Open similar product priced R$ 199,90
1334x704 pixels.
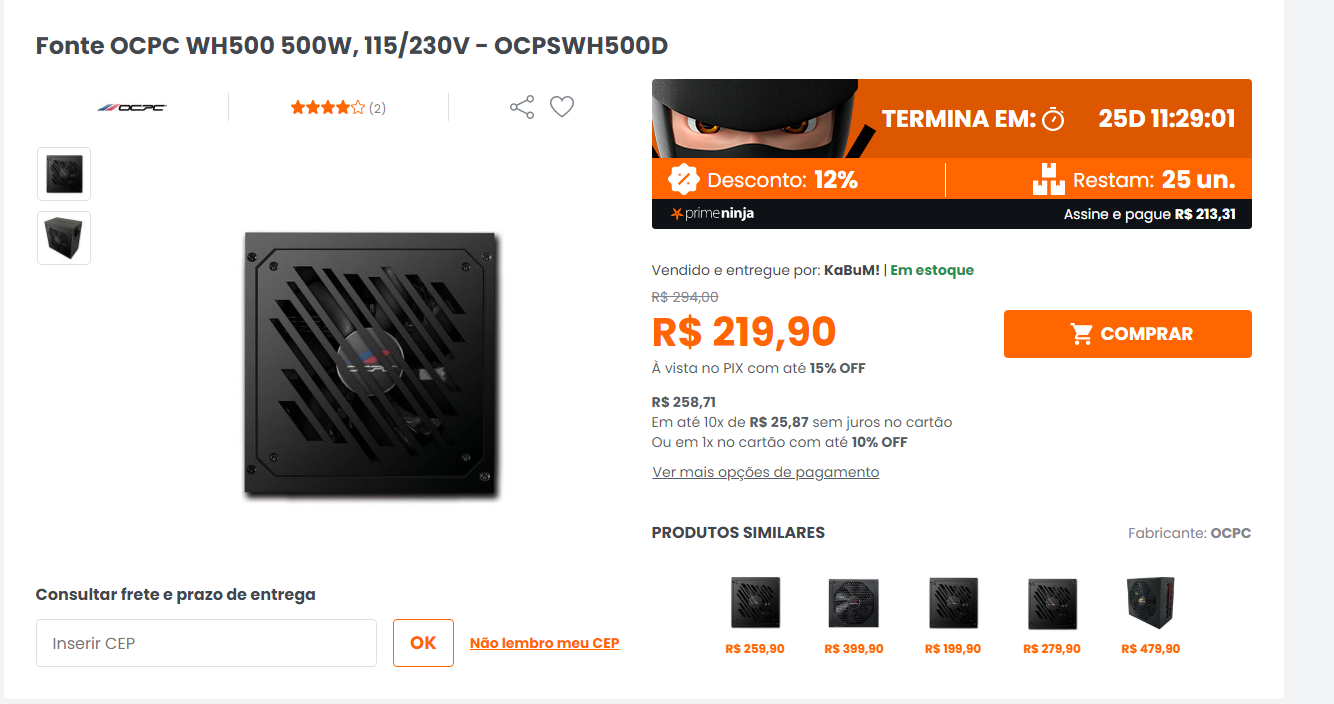pyautogui.click(x=953, y=616)
